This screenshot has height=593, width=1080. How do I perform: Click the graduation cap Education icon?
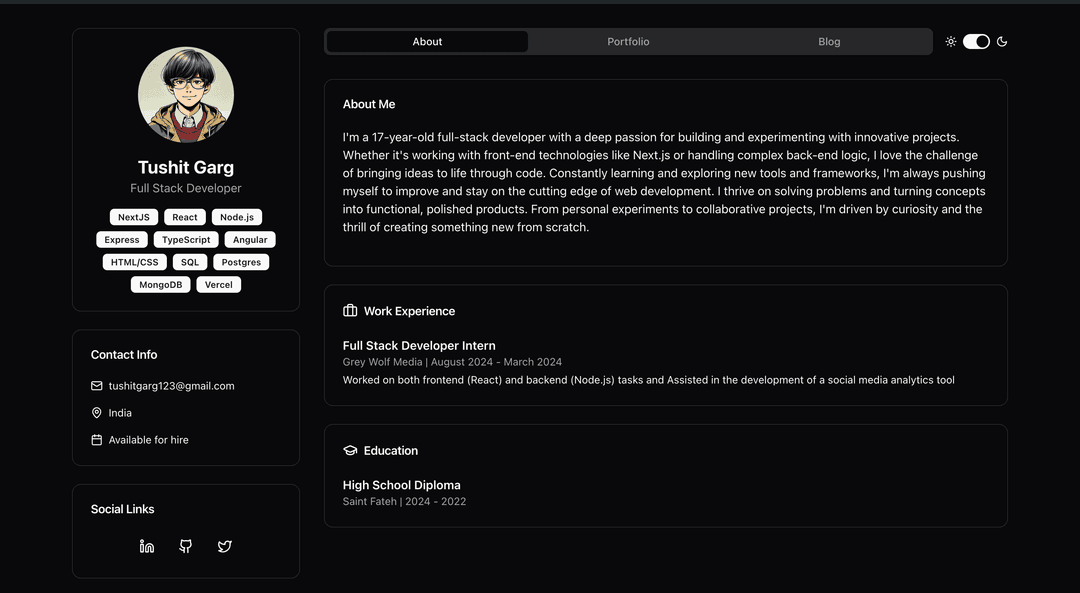point(350,451)
